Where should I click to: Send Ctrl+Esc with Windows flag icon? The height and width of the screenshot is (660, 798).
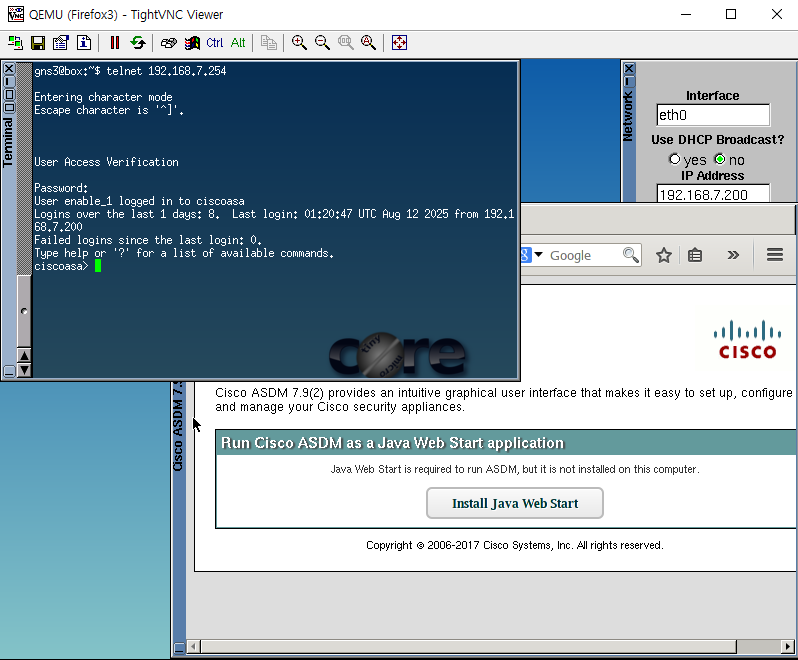pyautogui.click(x=192, y=43)
